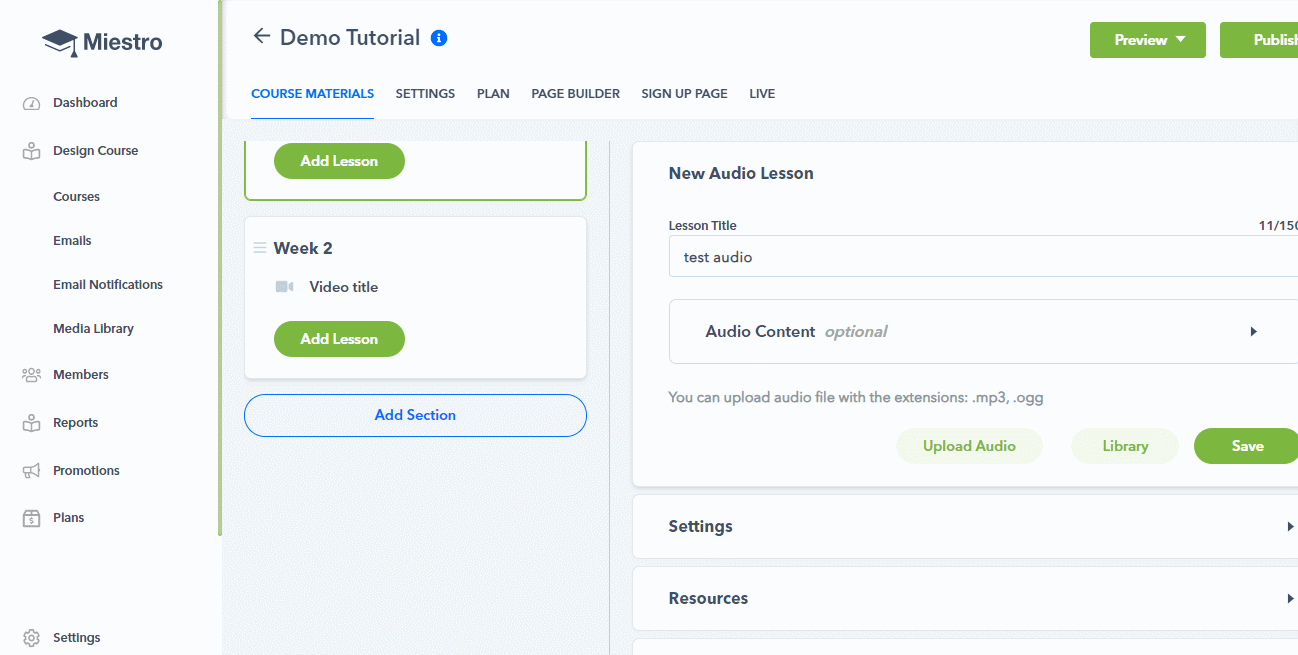The image size is (1298, 655).
Task: Click the blue info icon next to Demo Tutorial
Action: coord(439,38)
